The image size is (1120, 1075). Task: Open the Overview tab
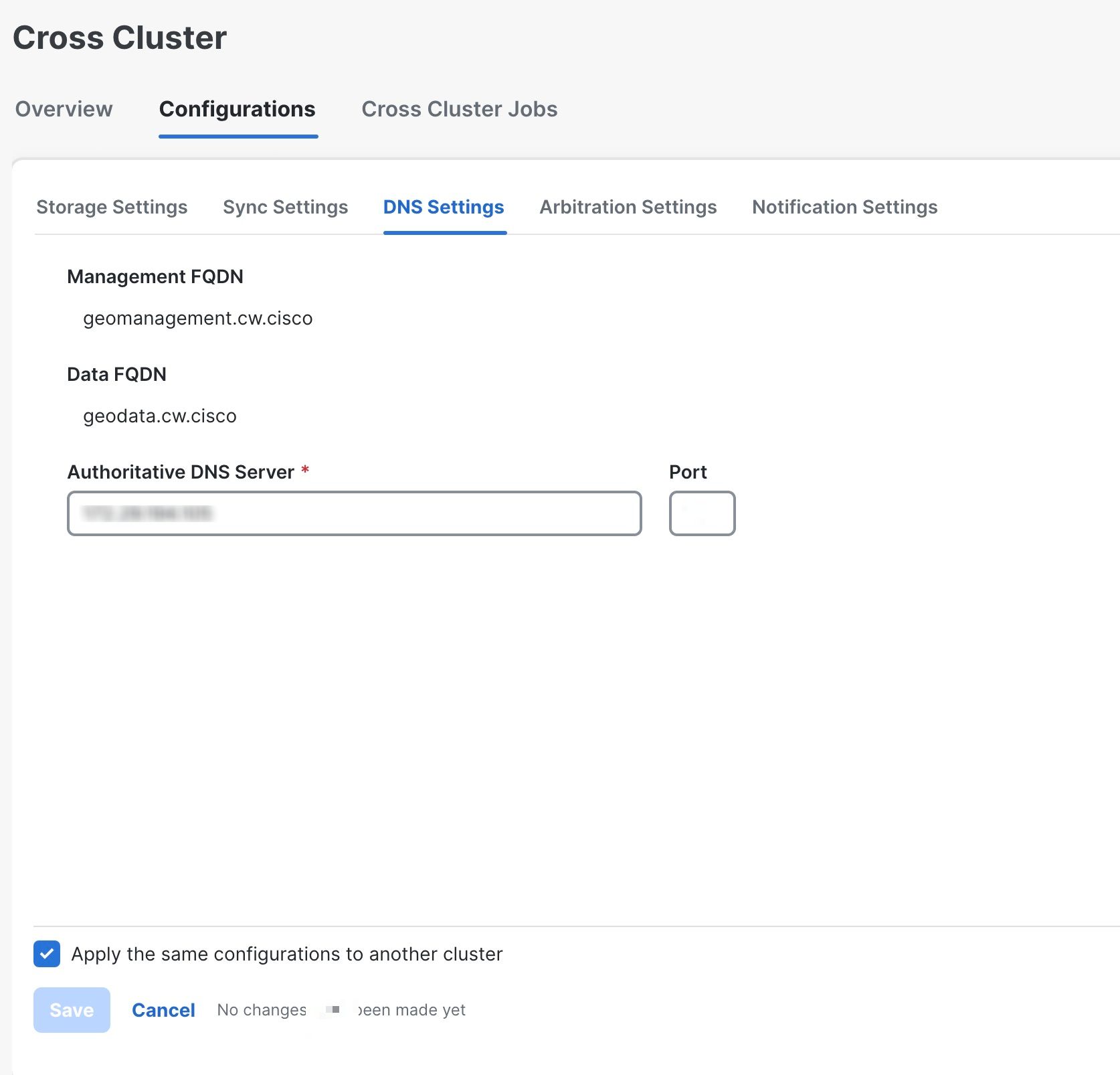point(64,109)
